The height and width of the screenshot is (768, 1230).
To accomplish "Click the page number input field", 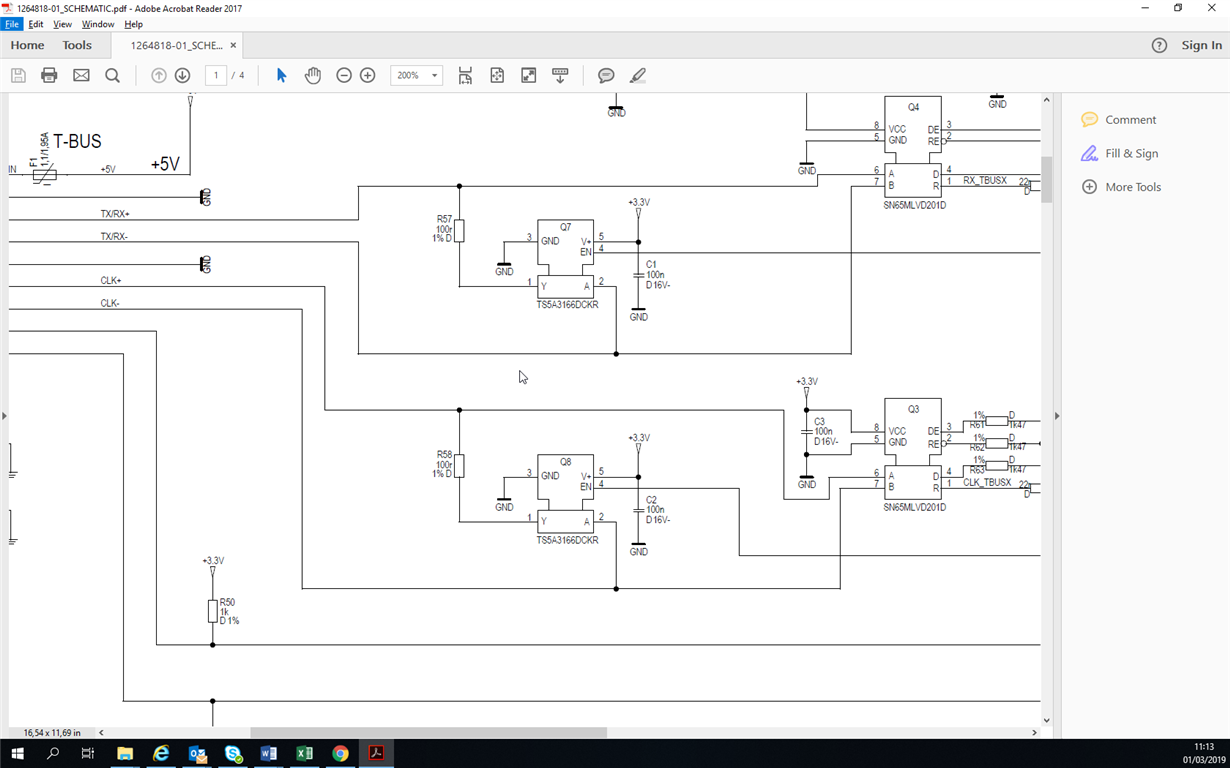I will tap(216, 75).
